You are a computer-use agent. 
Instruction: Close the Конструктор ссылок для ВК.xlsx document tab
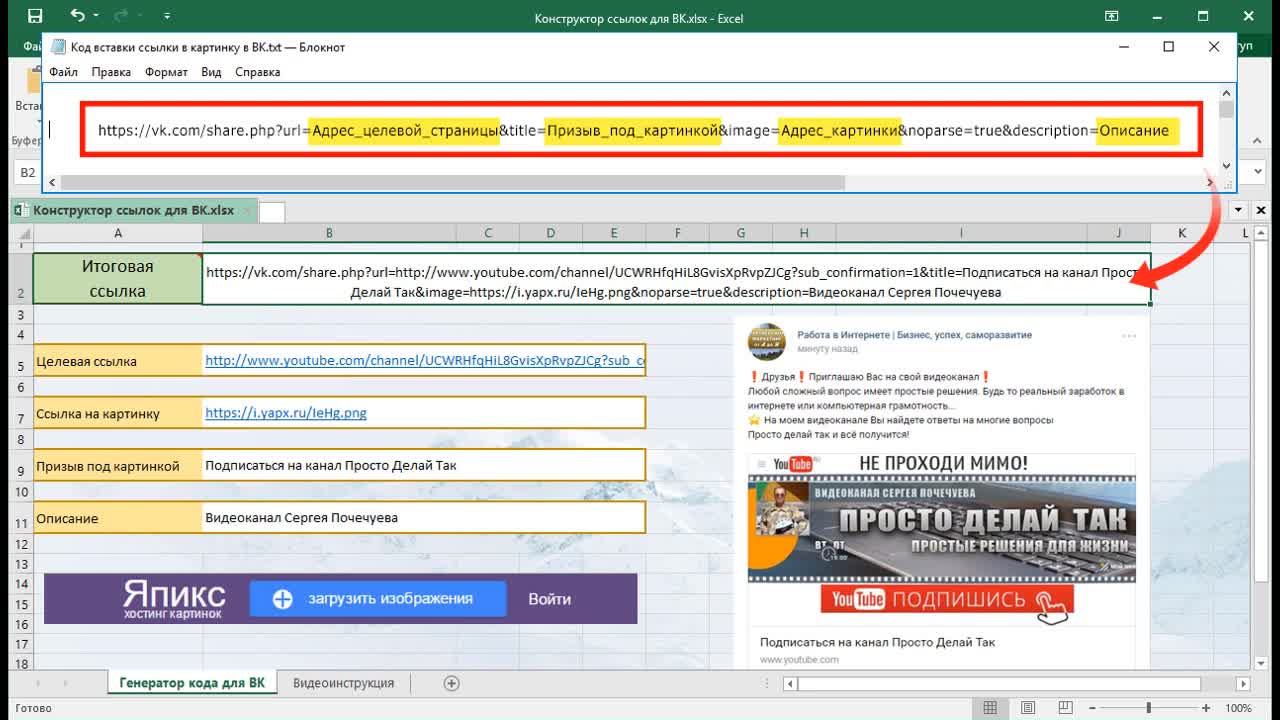[247, 210]
